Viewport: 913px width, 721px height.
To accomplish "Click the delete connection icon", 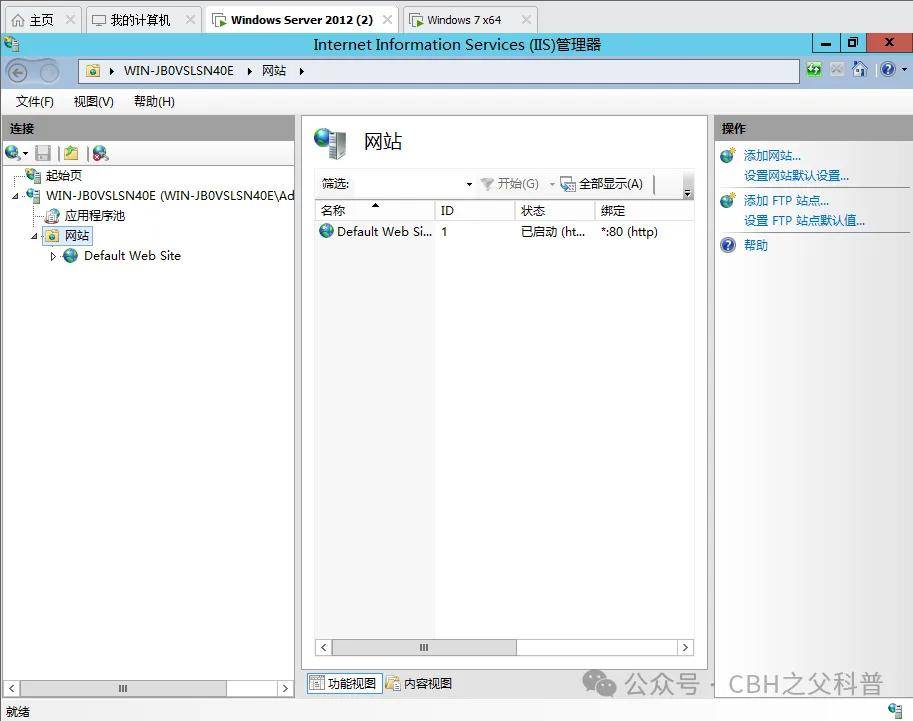I will [x=99, y=153].
